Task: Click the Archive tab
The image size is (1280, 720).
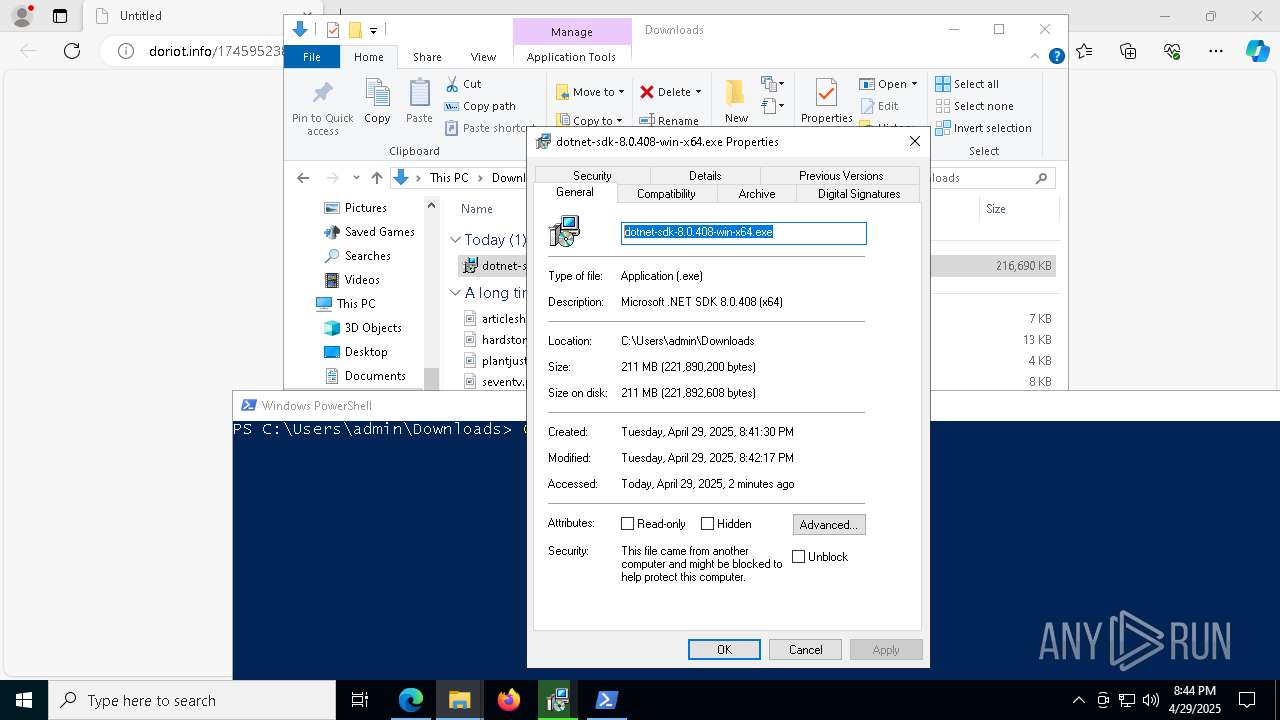Action: pos(757,194)
